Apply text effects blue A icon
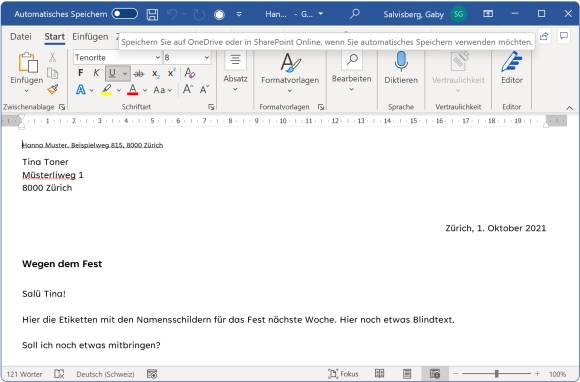The image size is (580, 382). coord(81,89)
